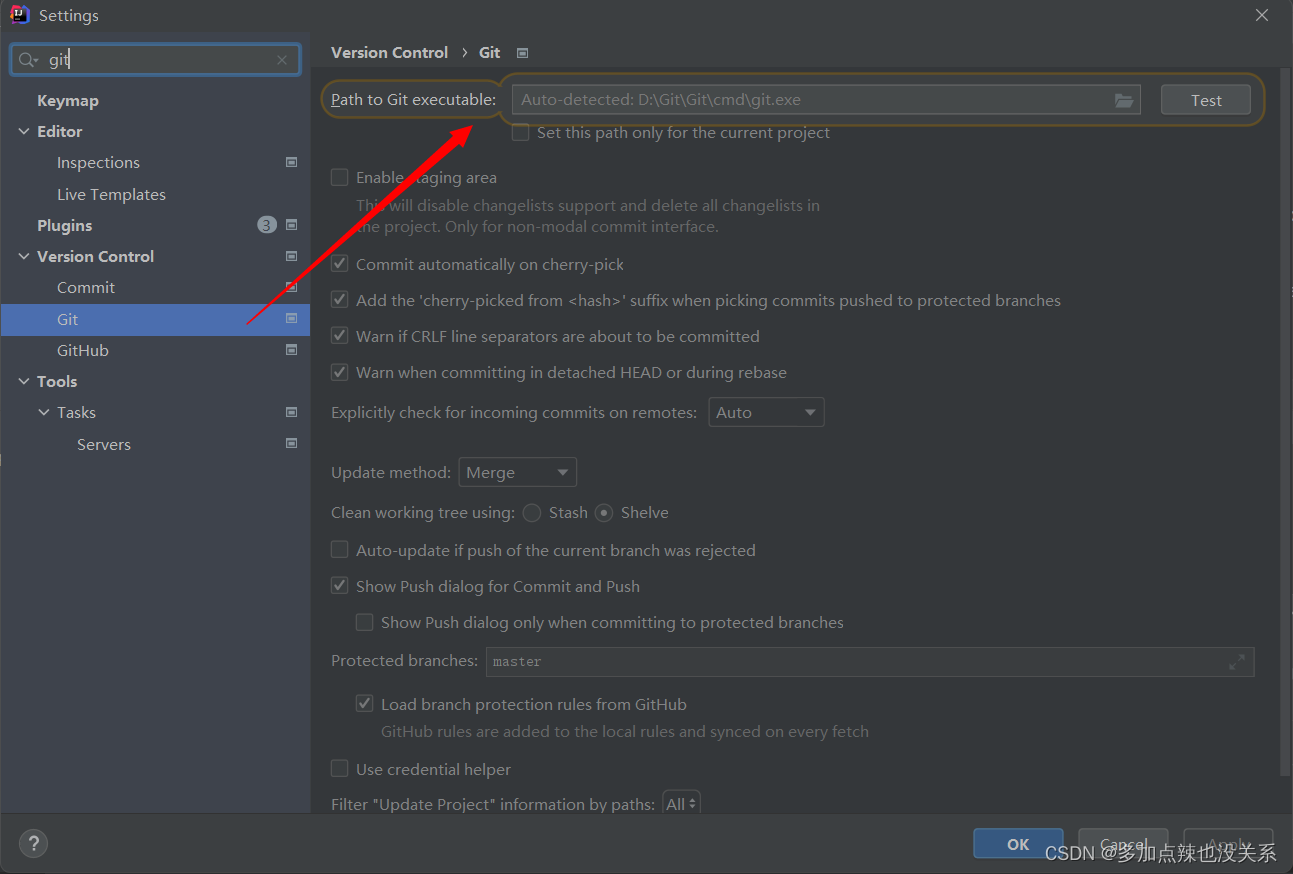Enable 'Use credential helper'
1293x874 pixels.
pyautogui.click(x=340, y=769)
